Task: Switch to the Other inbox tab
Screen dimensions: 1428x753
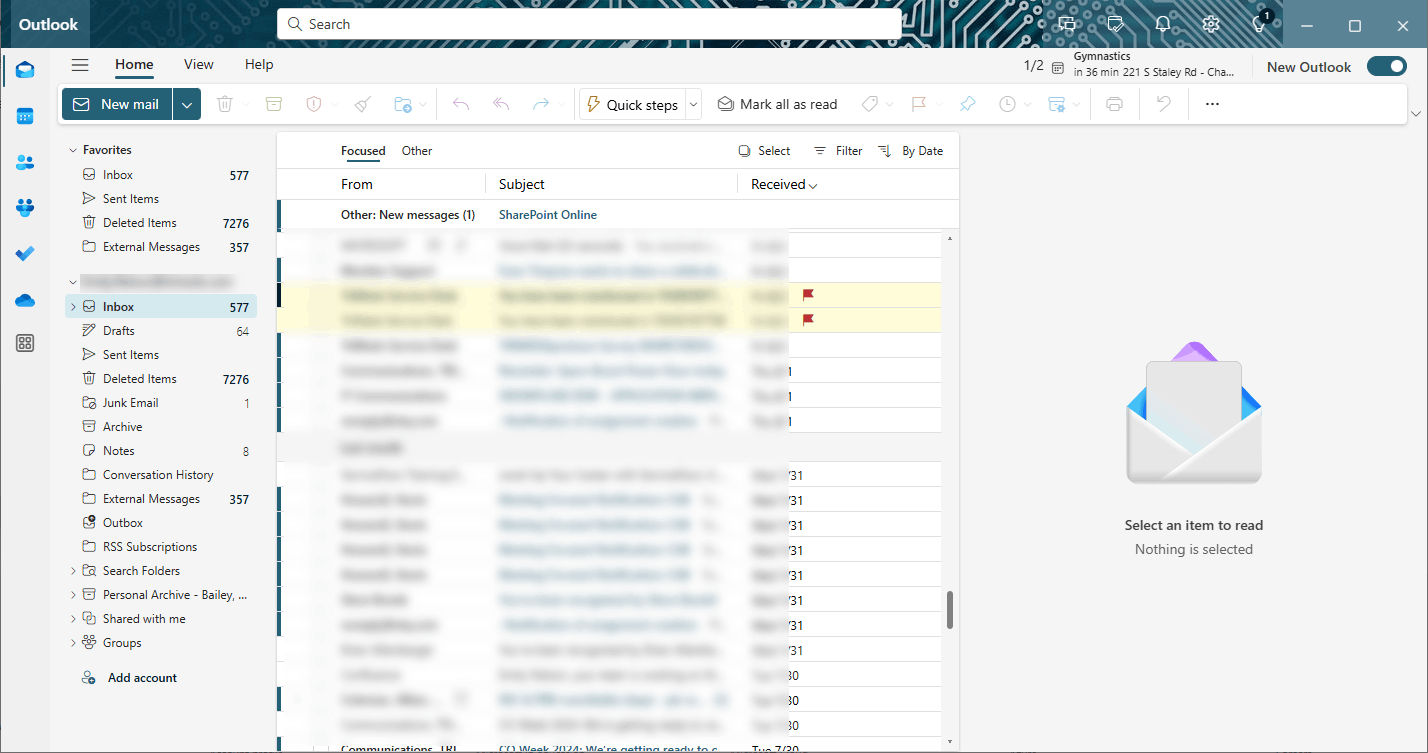Action: pyautogui.click(x=417, y=151)
